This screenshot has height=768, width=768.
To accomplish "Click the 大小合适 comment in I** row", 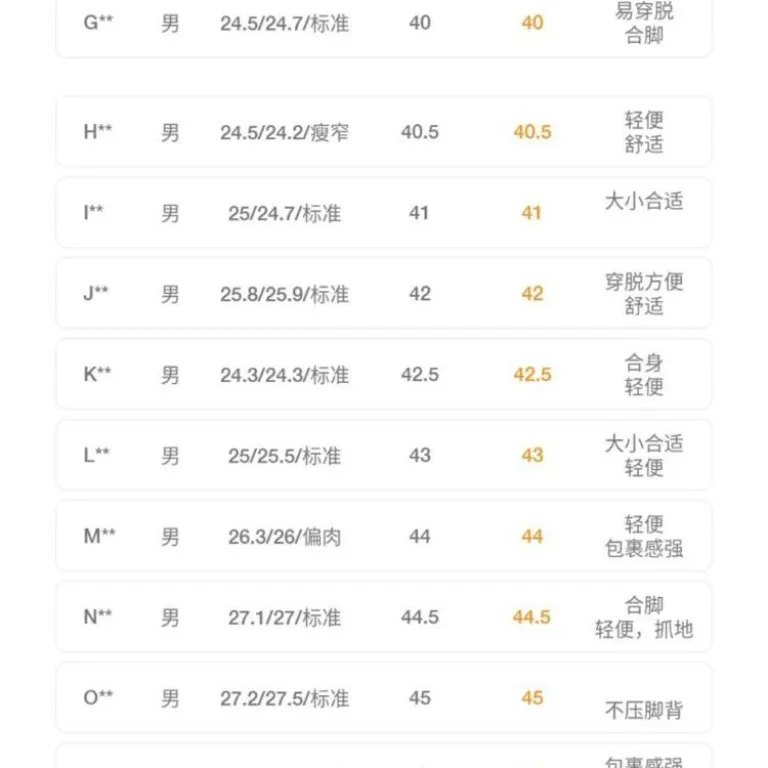I will [x=644, y=201].
